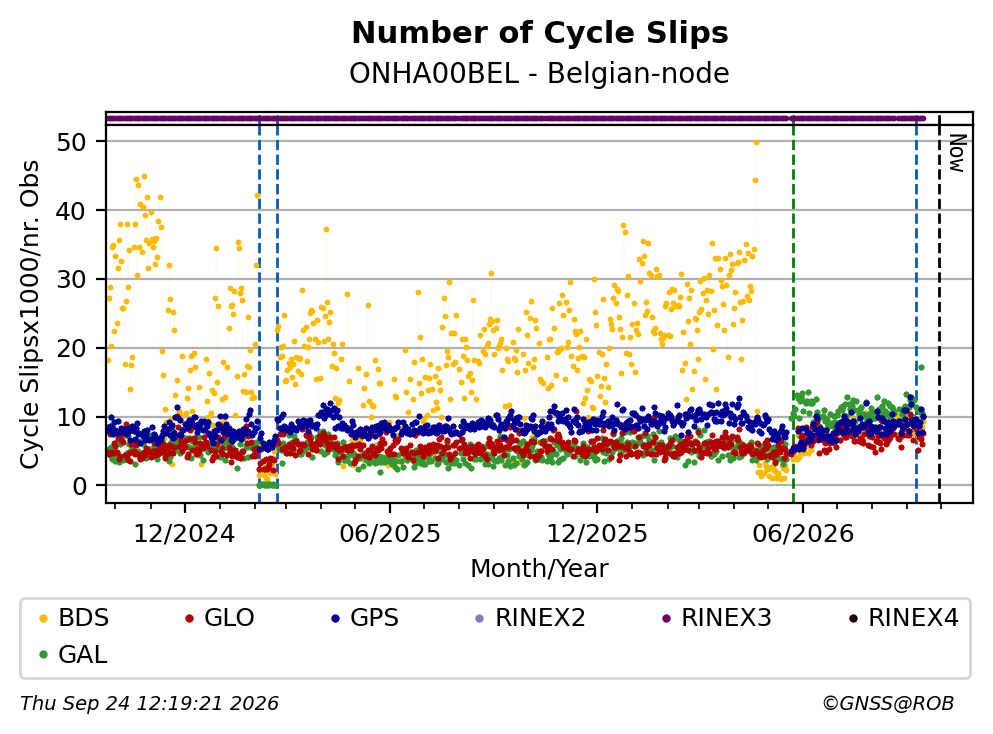Select the BDS legend label
Image resolution: width=993 pixels, height=734 pixels.
click(x=84, y=618)
